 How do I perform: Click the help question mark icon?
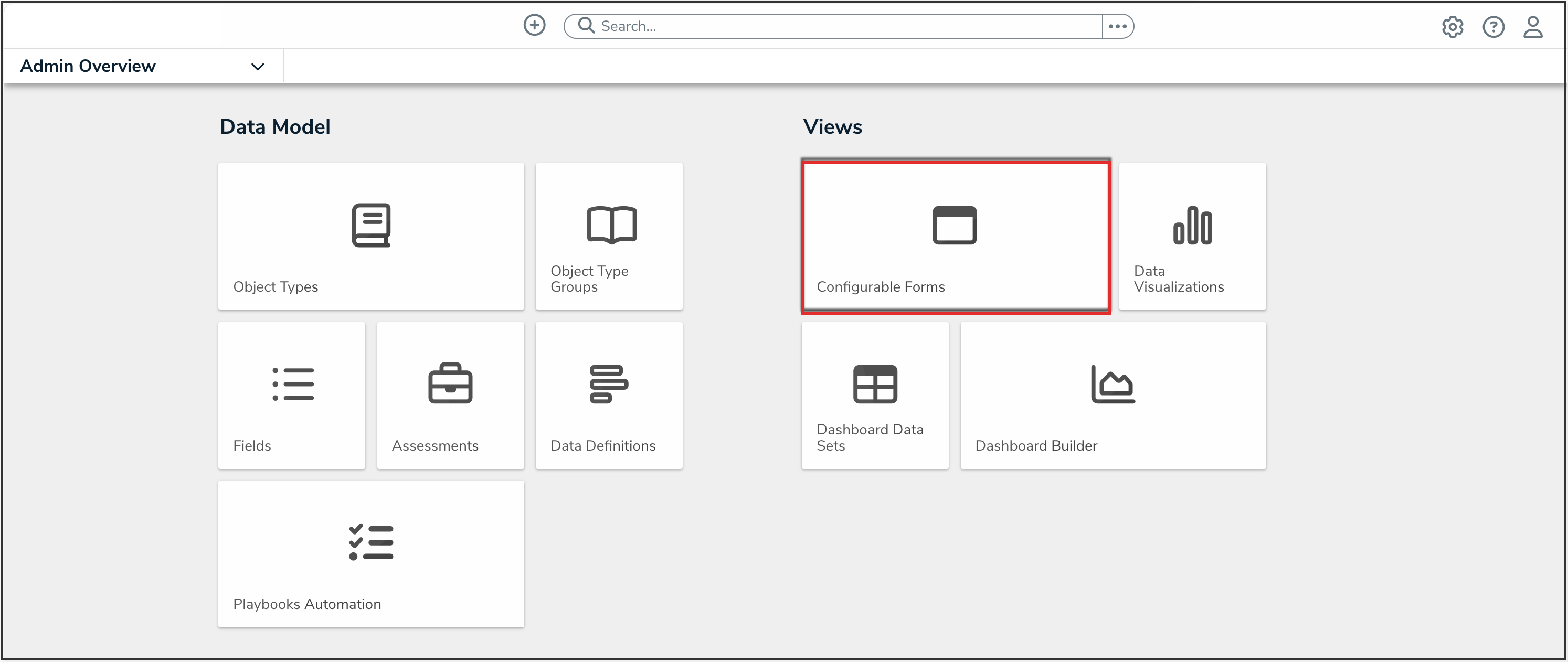coord(1493,26)
